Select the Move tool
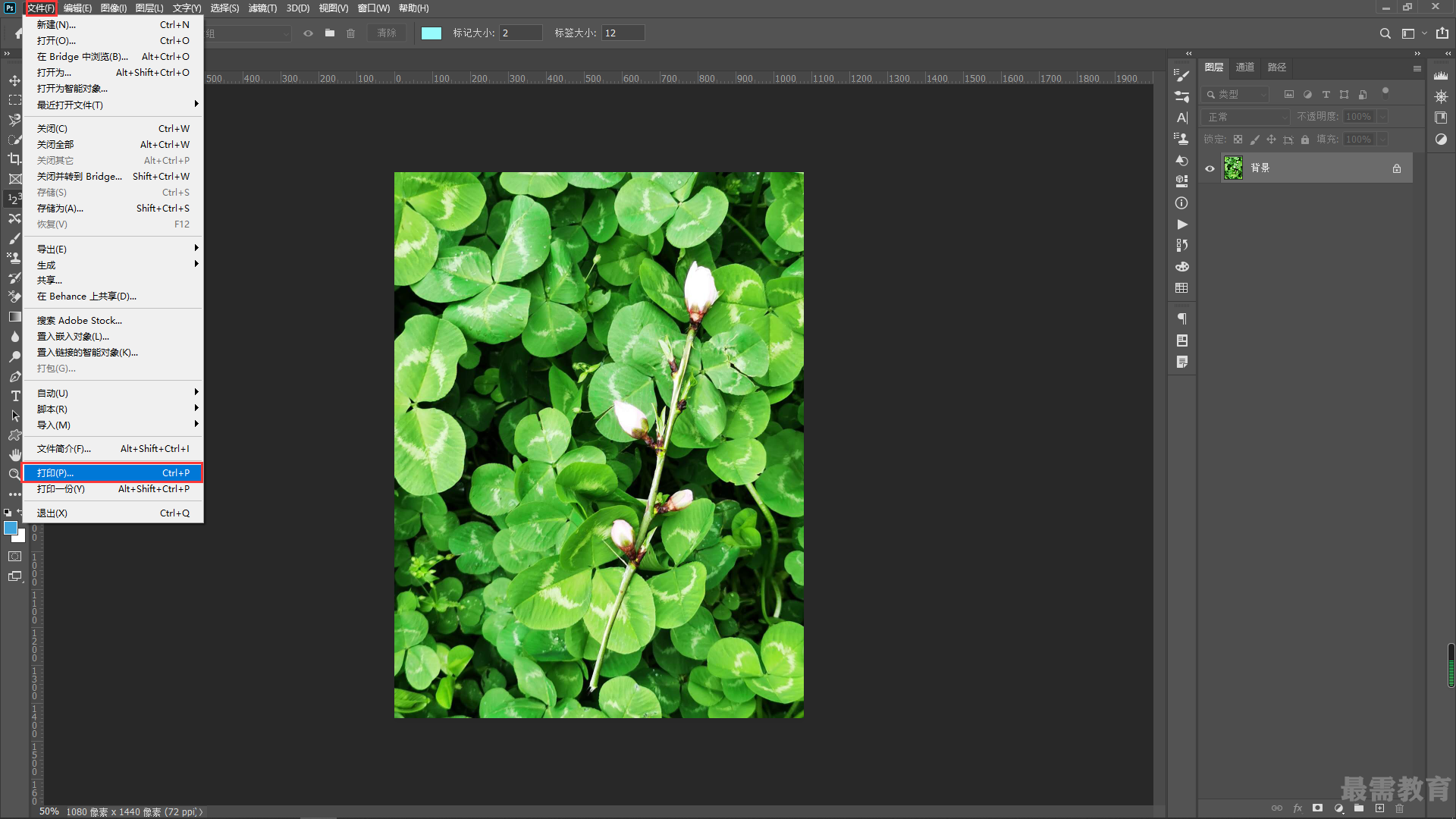This screenshot has width=1456, height=819. click(x=14, y=80)
